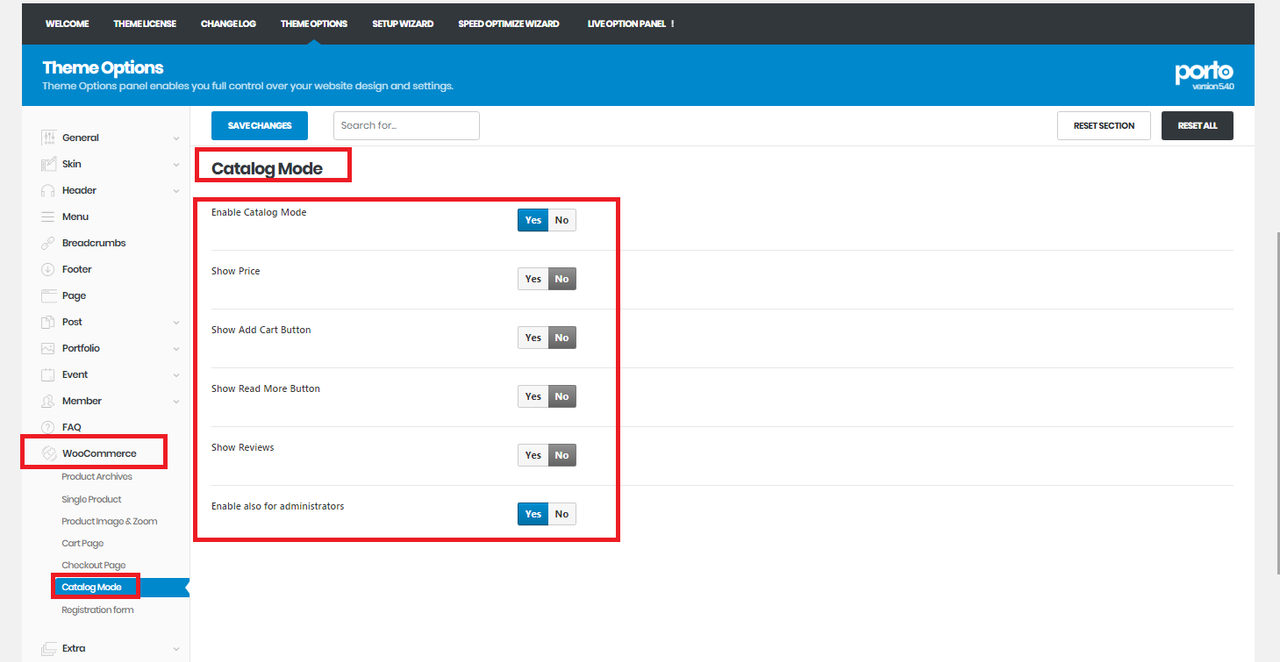Viewport: 1280px width, 662px height.
Task: Click the Footer circle-arrow icon
Action: [x=48, y=269]
